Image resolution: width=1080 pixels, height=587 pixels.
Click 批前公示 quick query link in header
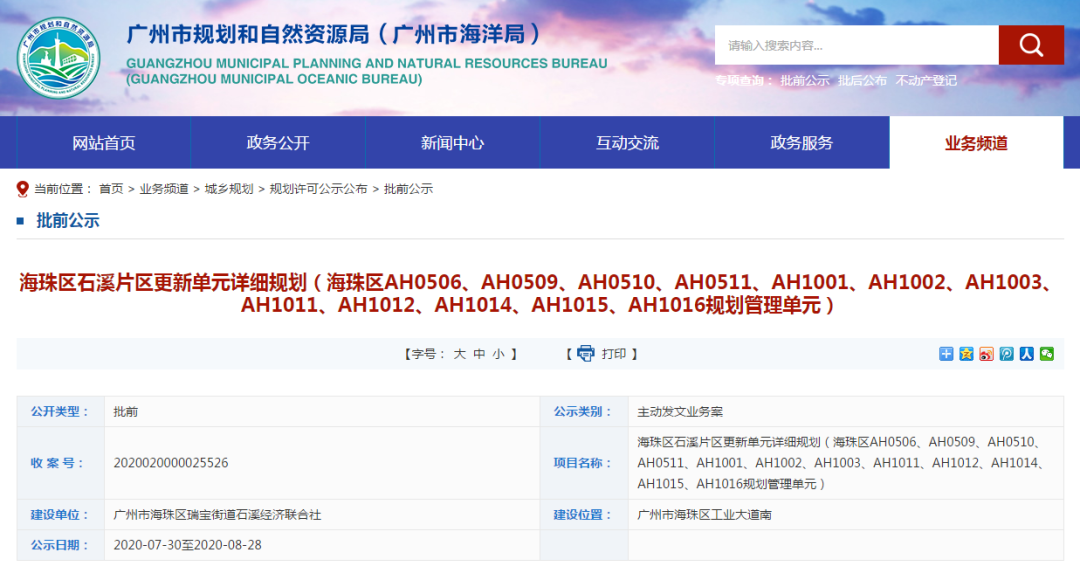click(805, 81)
